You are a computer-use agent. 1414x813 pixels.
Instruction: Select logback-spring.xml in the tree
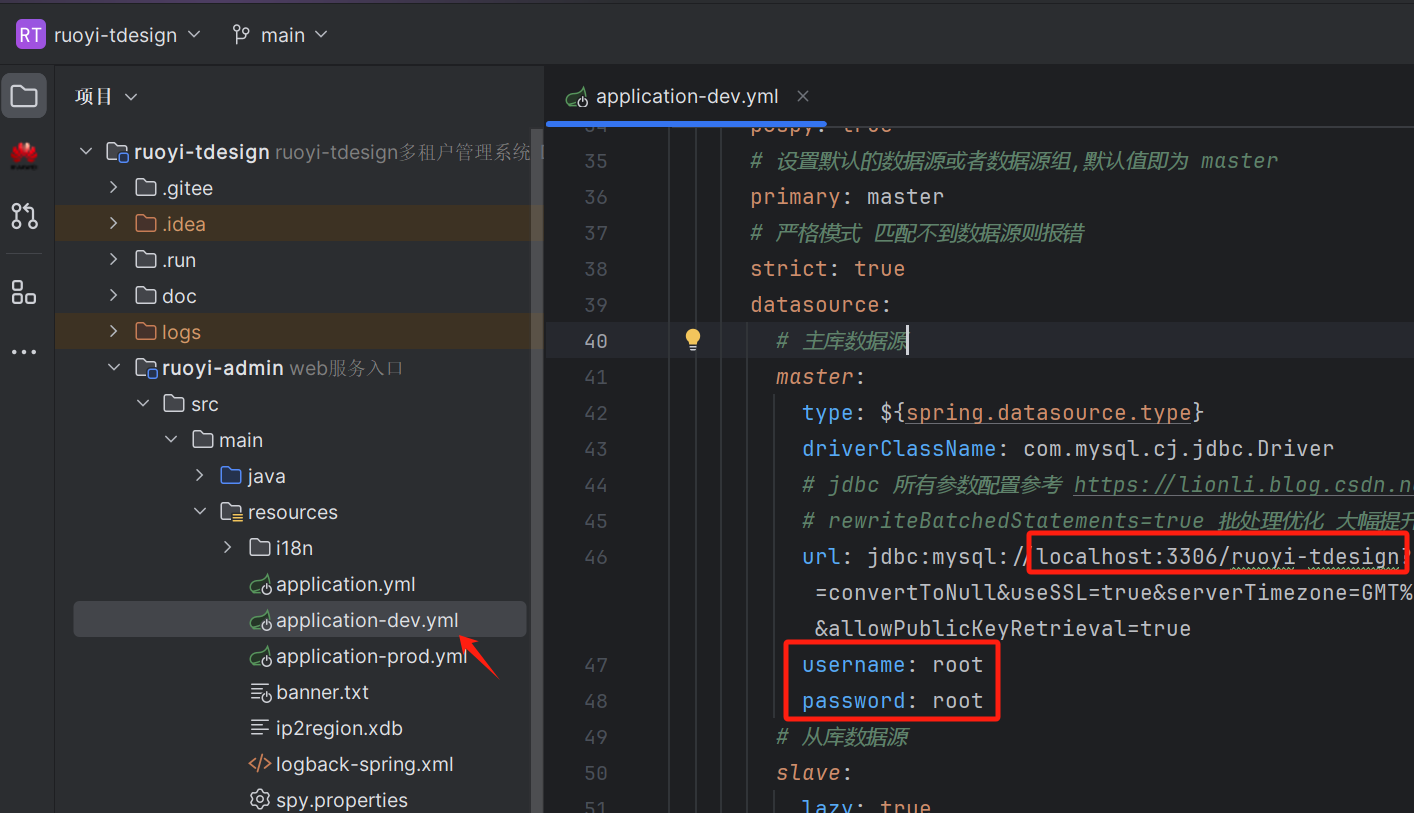(364, 764)
